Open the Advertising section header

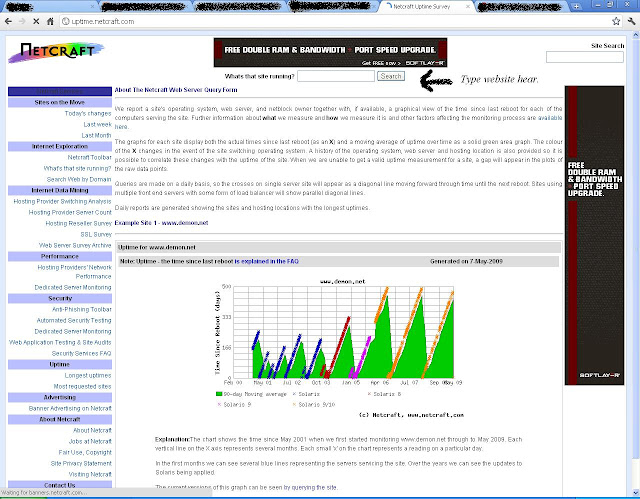point(60,398)
